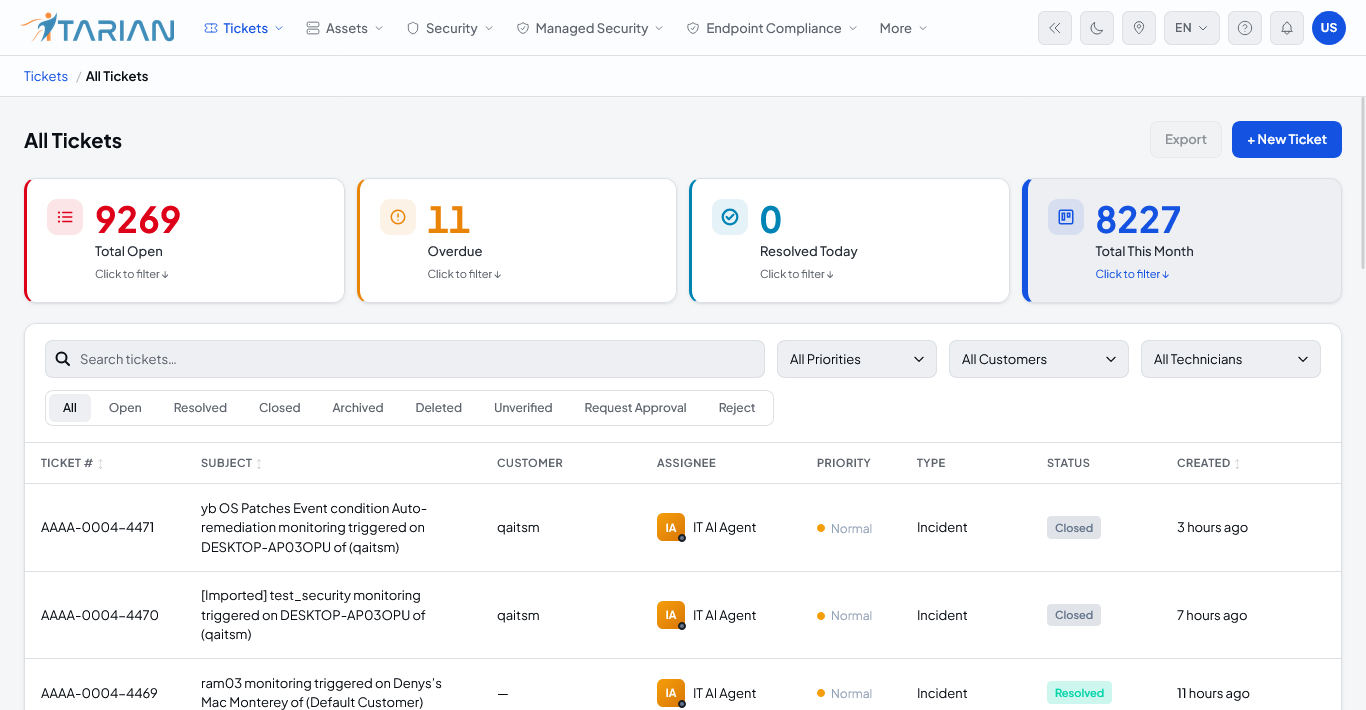Open the location pin icon

pos(1139,28)
